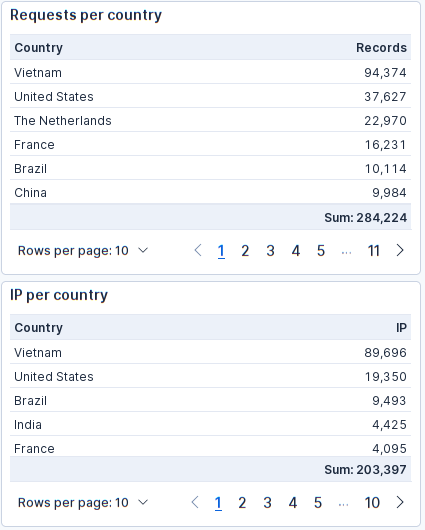Sort Requests table by Records column header
Screen dimensions: 425x530
coord(381,48)
